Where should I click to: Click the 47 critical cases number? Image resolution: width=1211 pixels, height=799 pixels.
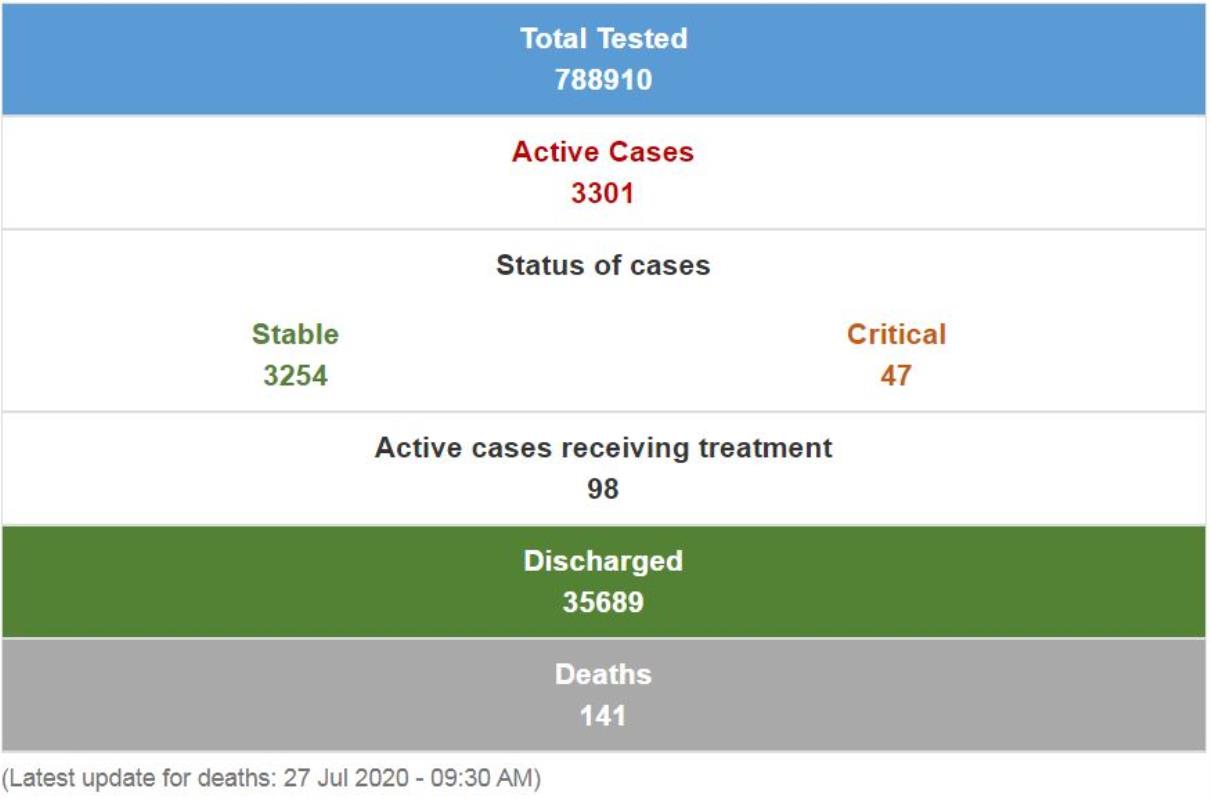pos(896,375)
